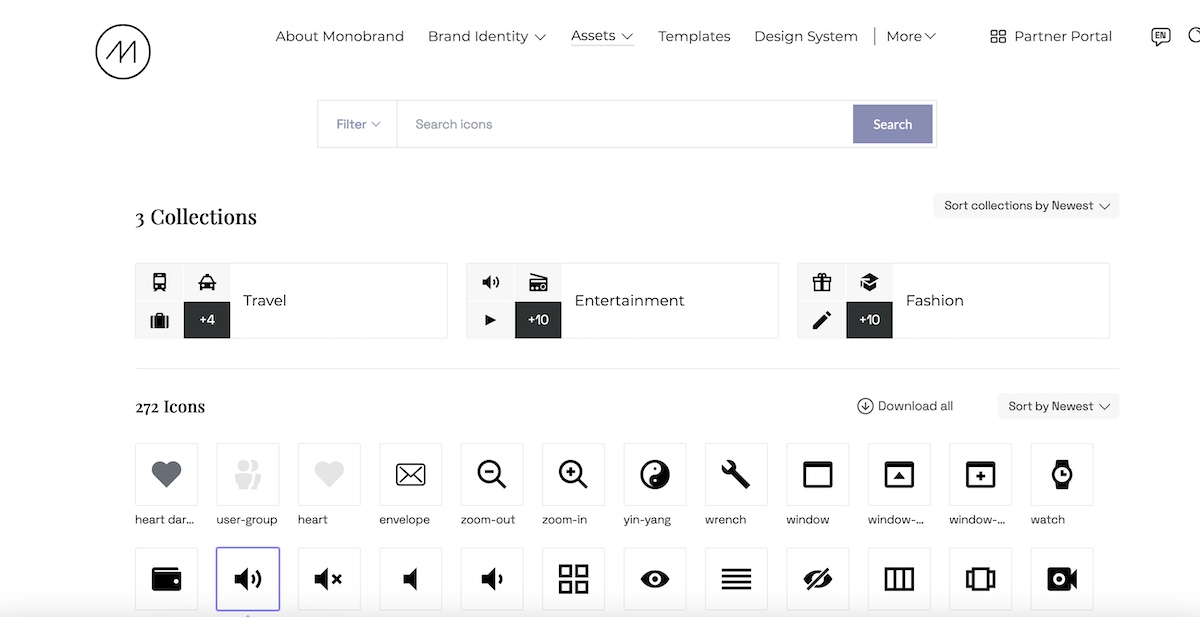Select the wrench icon tile
1200x617 pixels.
[735, 475]
